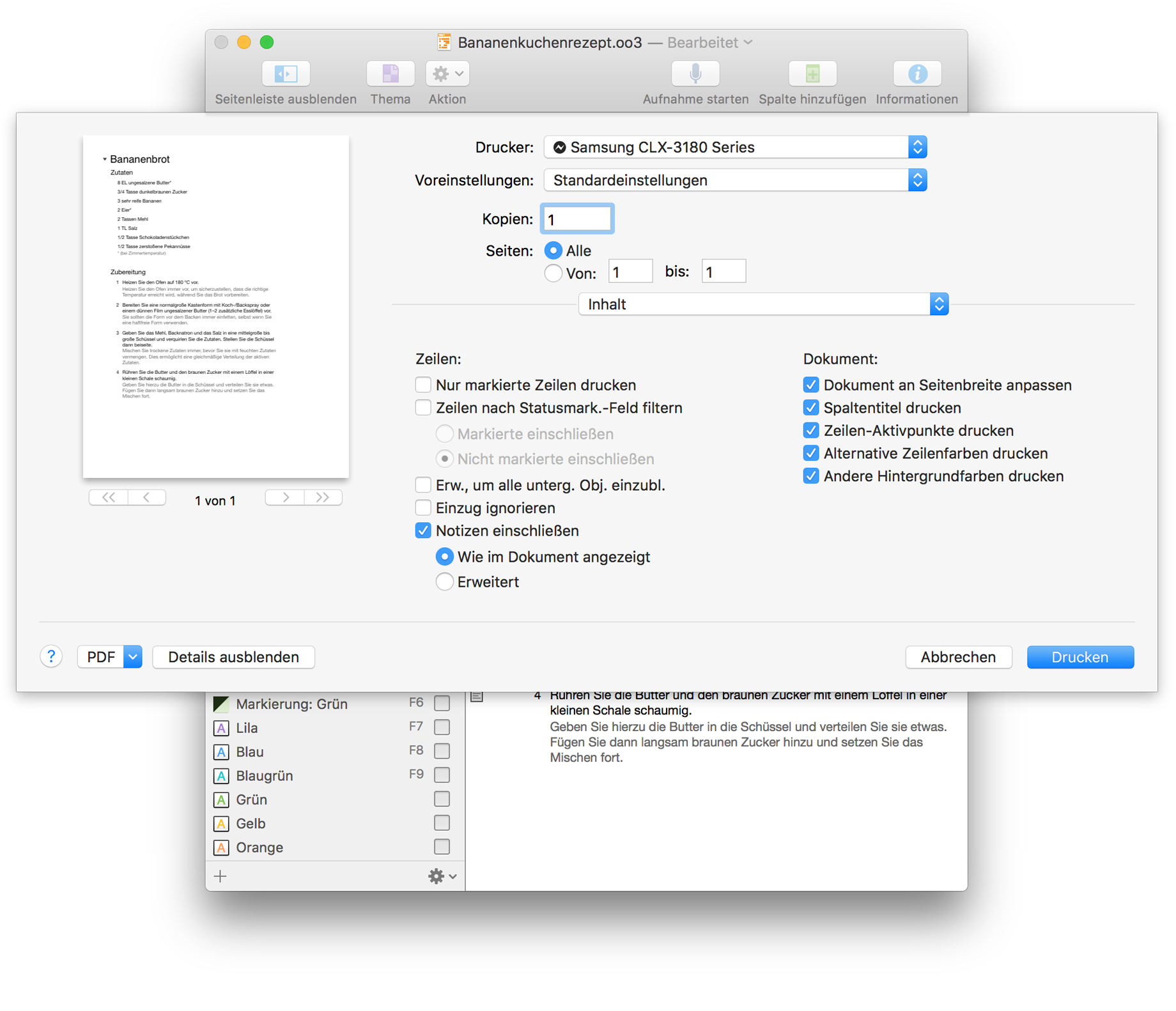Click the Spalte hinzufügen icon
The width and height of the screenshot is (1176, 1011).
point(812,74)
